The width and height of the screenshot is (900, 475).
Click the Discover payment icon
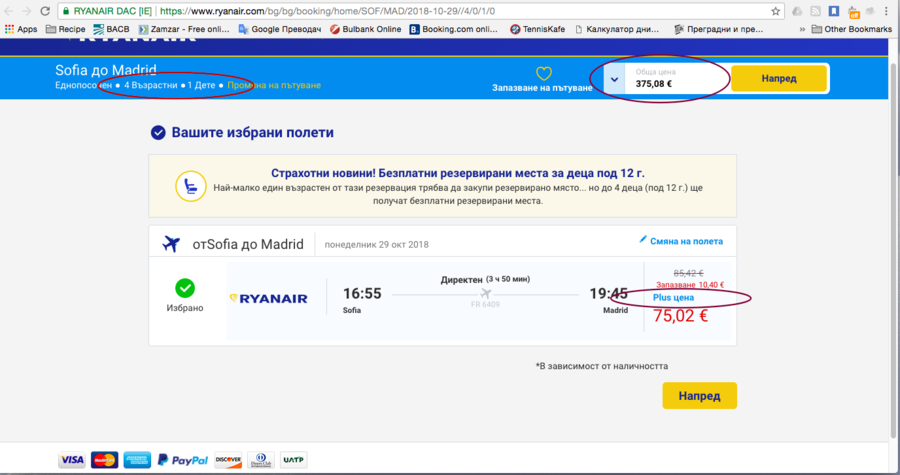[228, 460]
